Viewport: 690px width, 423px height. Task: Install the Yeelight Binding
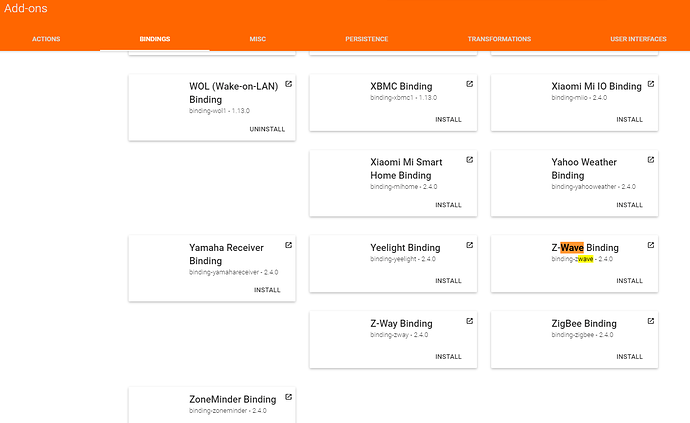click(448, 280)
